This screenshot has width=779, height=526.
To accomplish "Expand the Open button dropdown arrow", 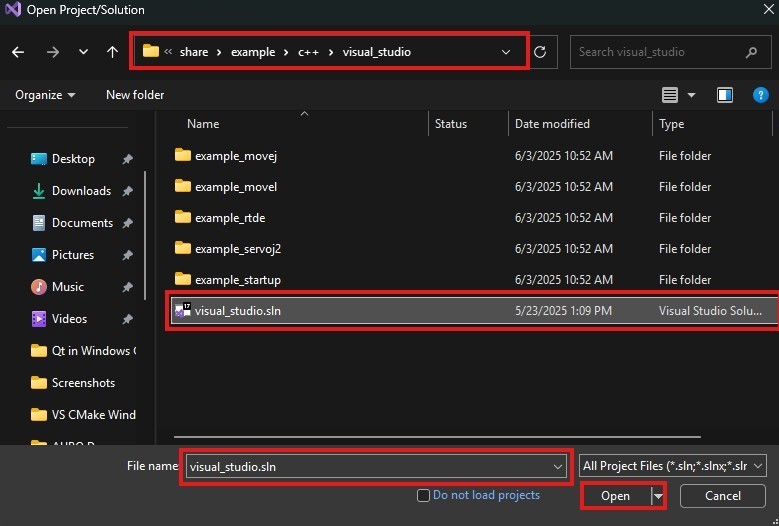I will [x=658, y=496].
